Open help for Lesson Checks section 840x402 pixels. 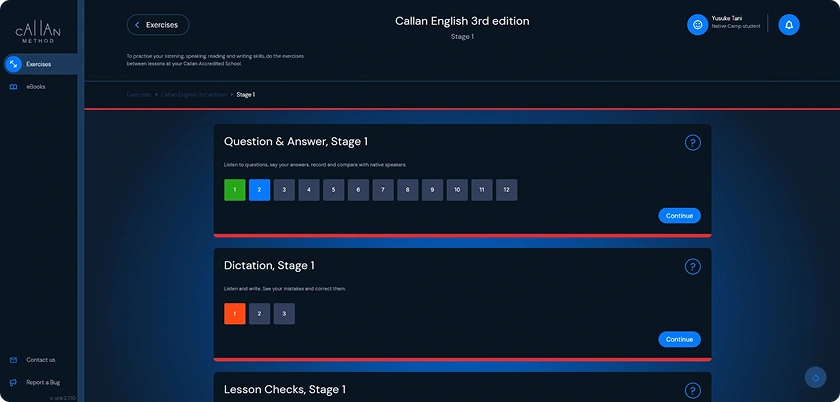692,390
